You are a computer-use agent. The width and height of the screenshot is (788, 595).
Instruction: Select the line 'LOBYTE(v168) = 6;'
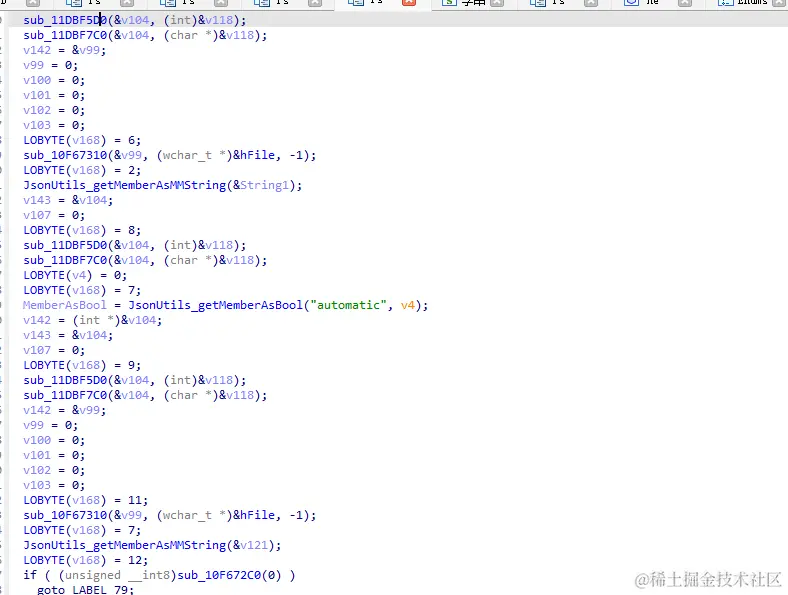click(x=82, y=140)
